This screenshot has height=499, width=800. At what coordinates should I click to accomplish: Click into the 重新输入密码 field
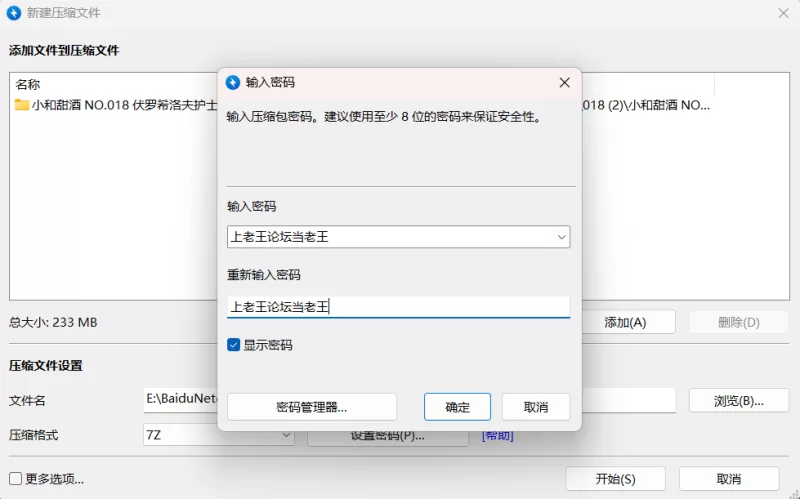[x=398, y=306]
